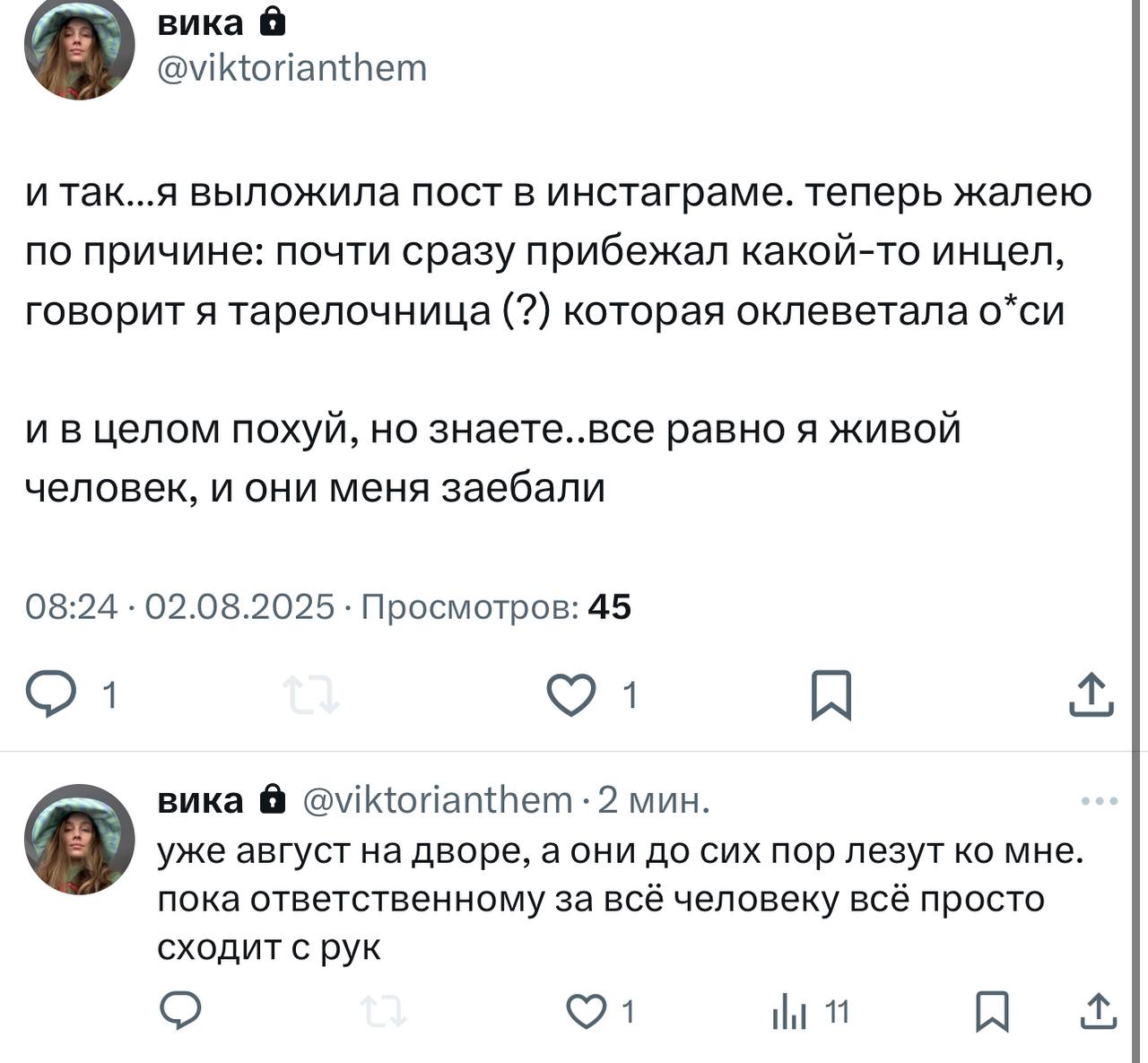Viewport: 1148px width, 1063px height.
Task: Share the reply tweet
Action: pos(1097,1012)
